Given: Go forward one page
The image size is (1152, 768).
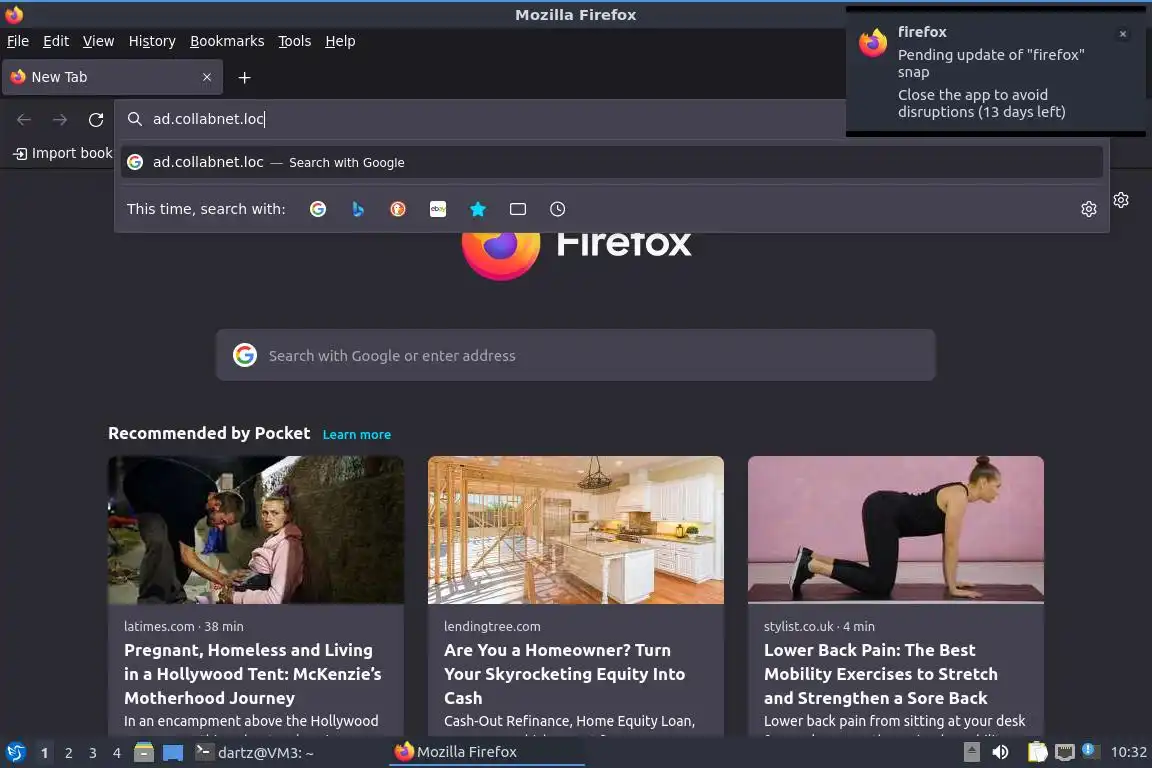Looking at the screenshot, I should (60, 120).
